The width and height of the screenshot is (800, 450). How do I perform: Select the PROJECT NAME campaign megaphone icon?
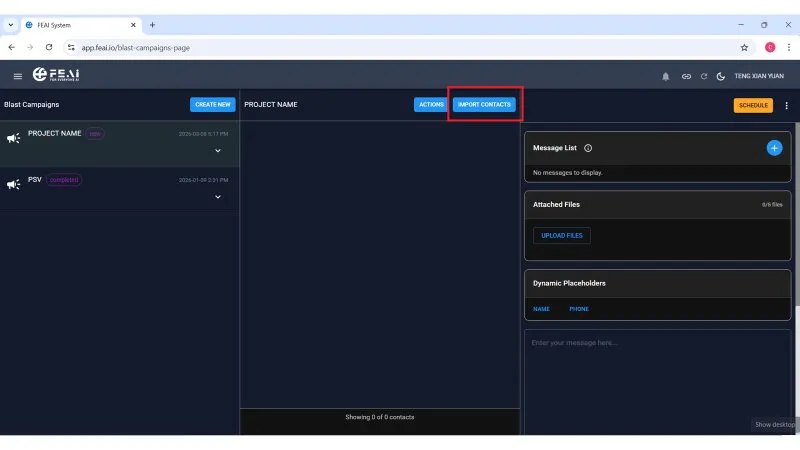coord(13,138)
